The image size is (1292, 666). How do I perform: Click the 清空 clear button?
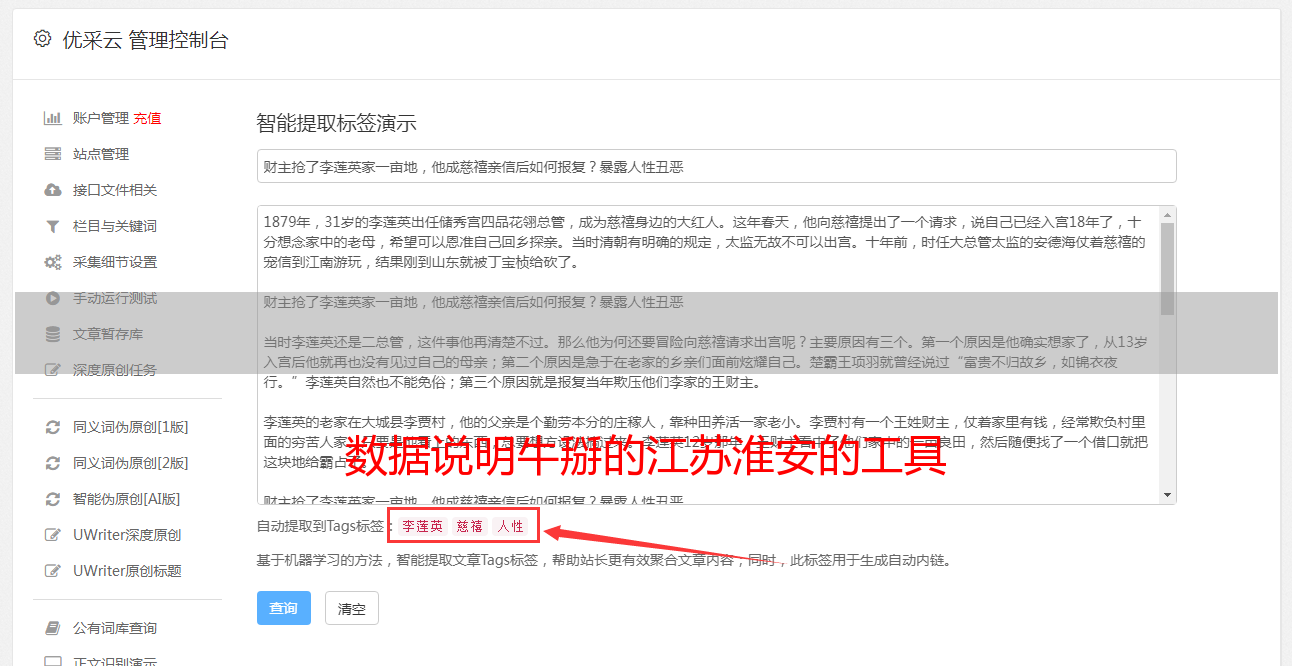[x=352, y=608]
